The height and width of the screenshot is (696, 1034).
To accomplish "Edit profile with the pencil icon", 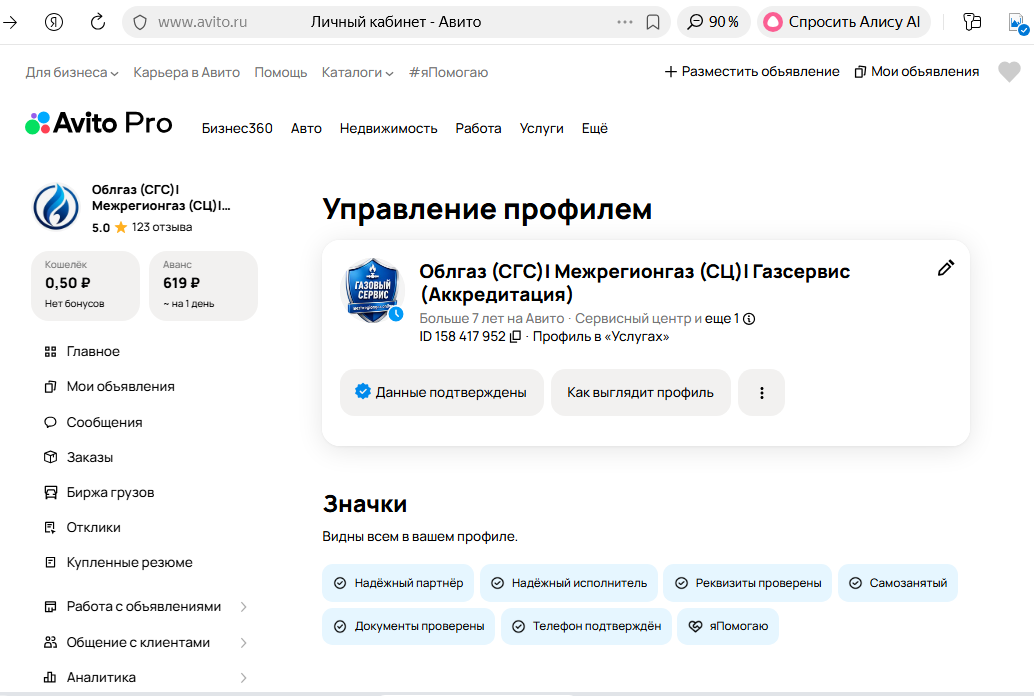I will coord(946,268).
